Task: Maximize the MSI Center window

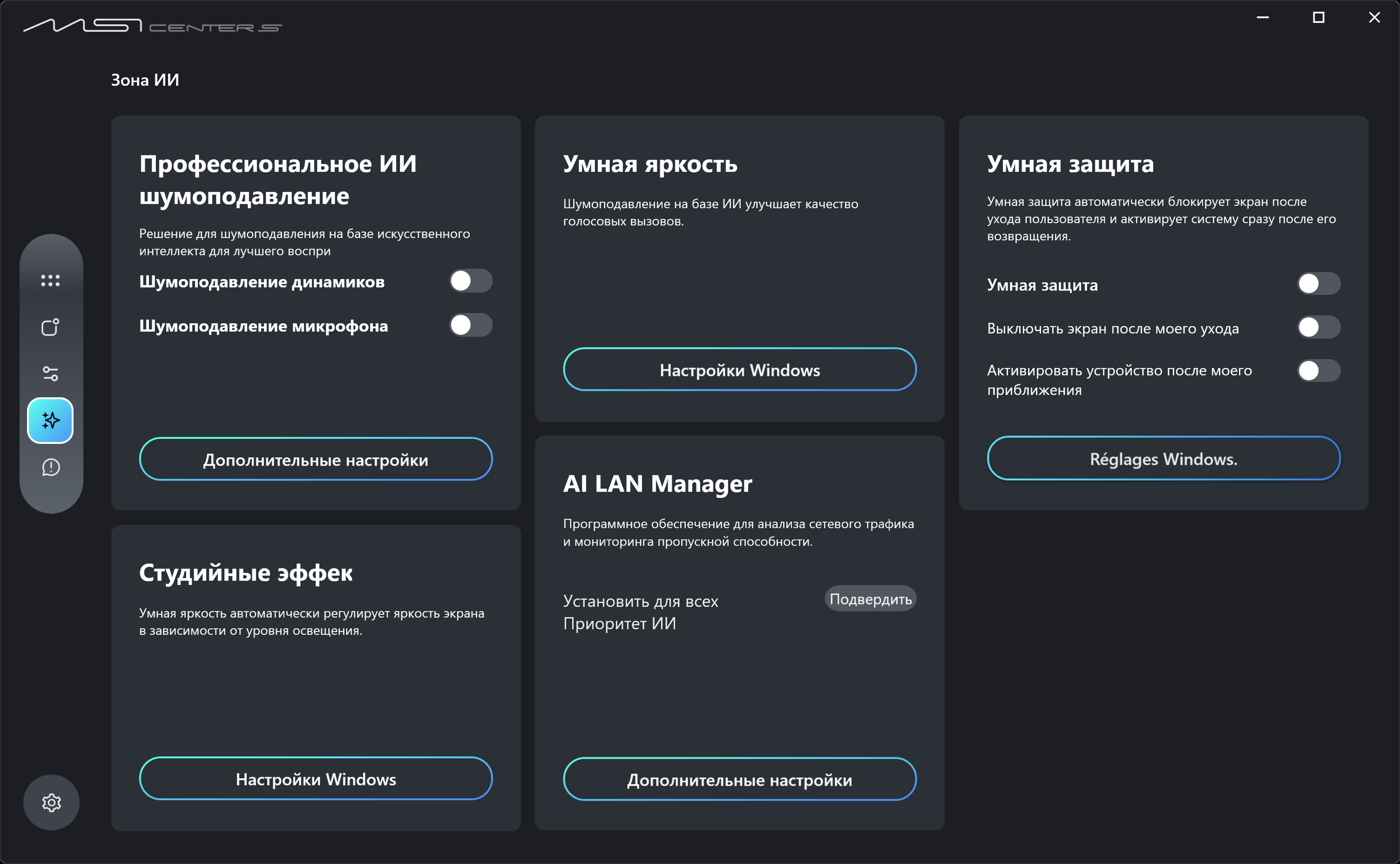Action: coord(1318,18)
